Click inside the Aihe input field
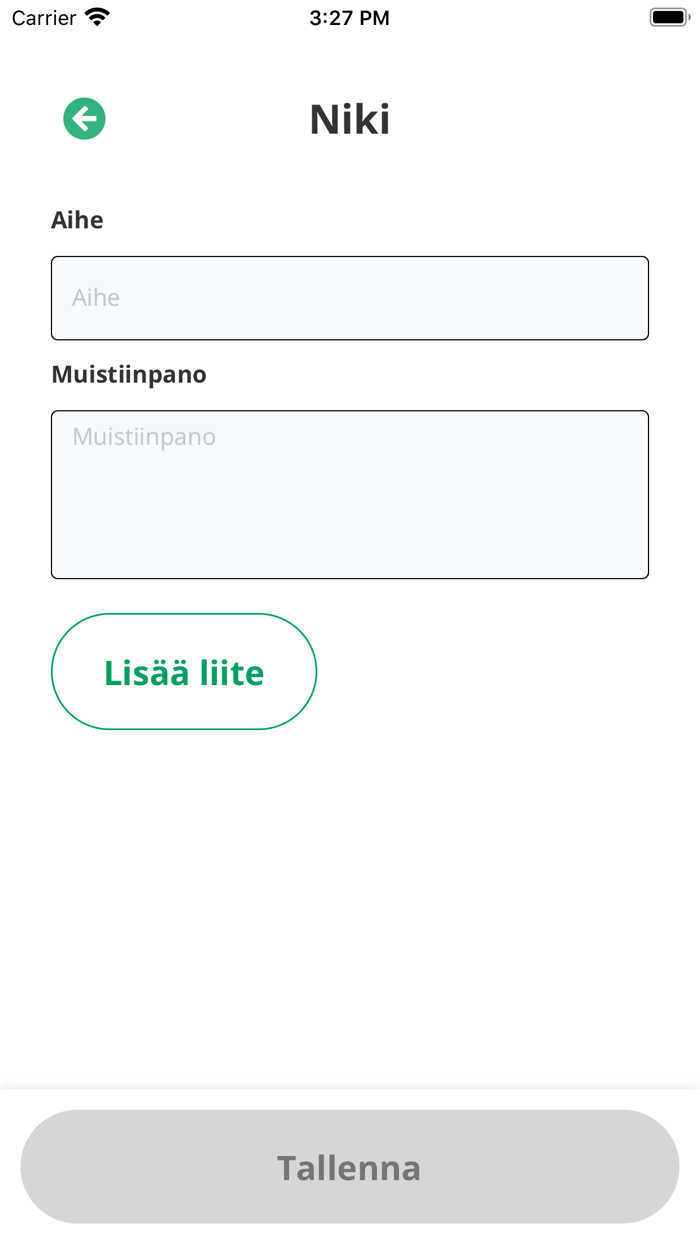700x1244 pixels. (349, 297)
